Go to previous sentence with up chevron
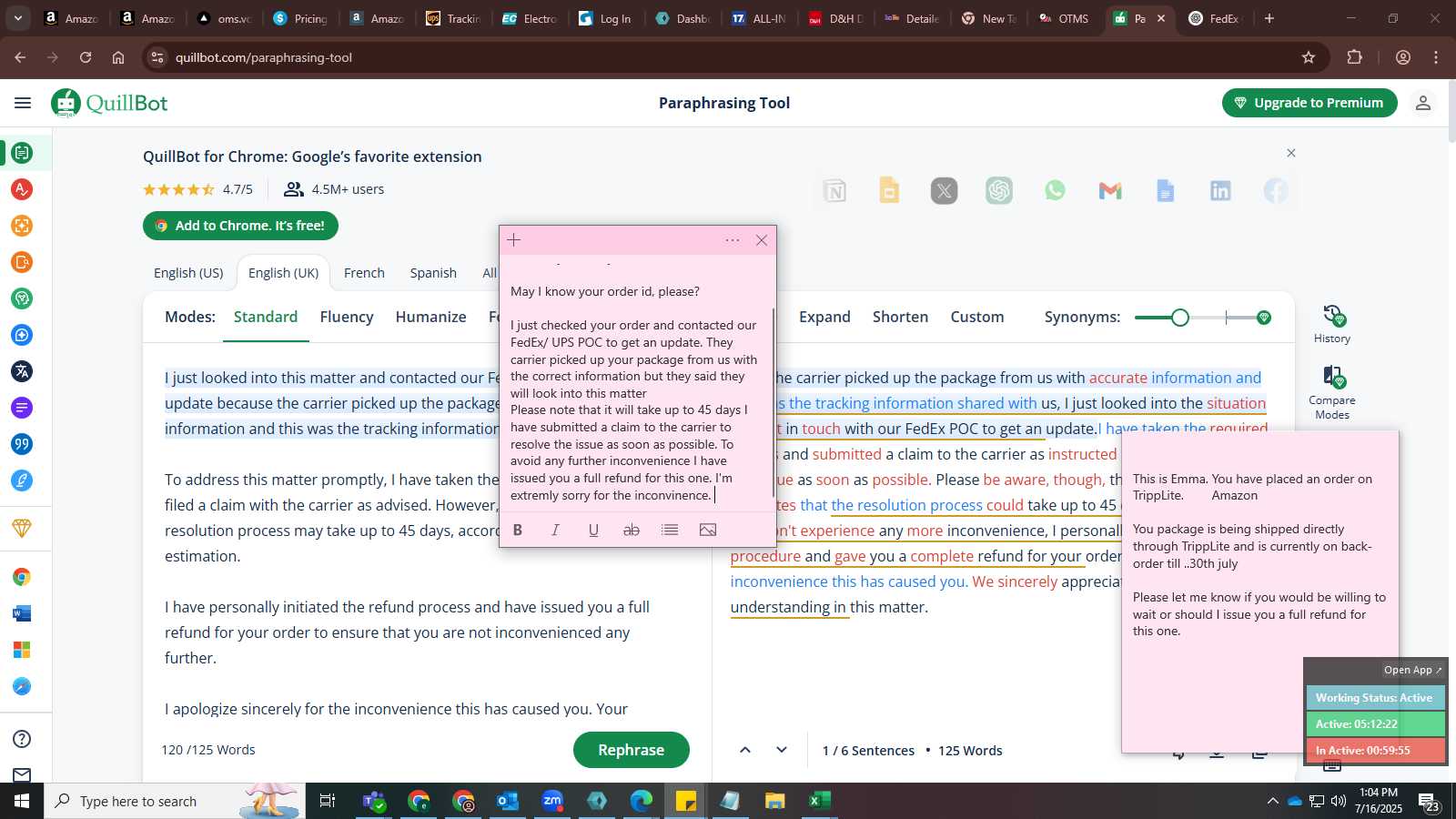This screenshot has width=1456, height=819. pos(745,750)
